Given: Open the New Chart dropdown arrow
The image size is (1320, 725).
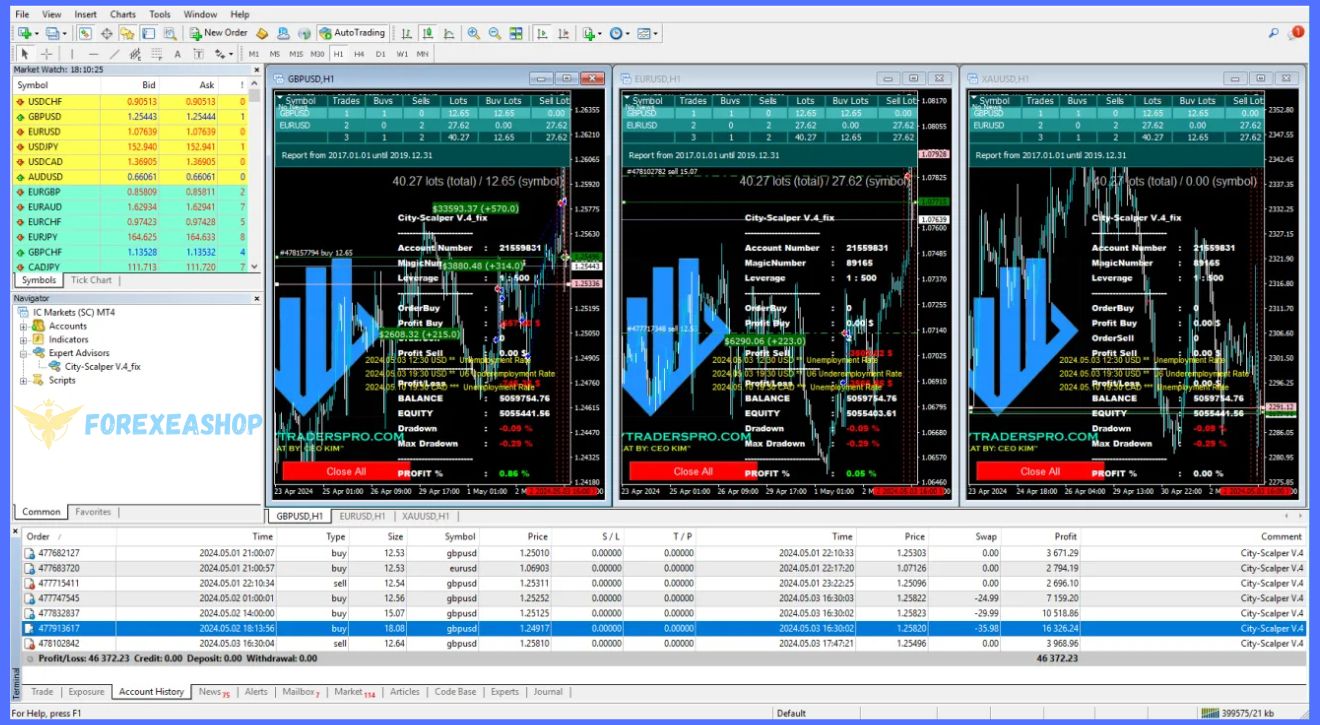Looking at the screenshot, I should coord(36,34).
